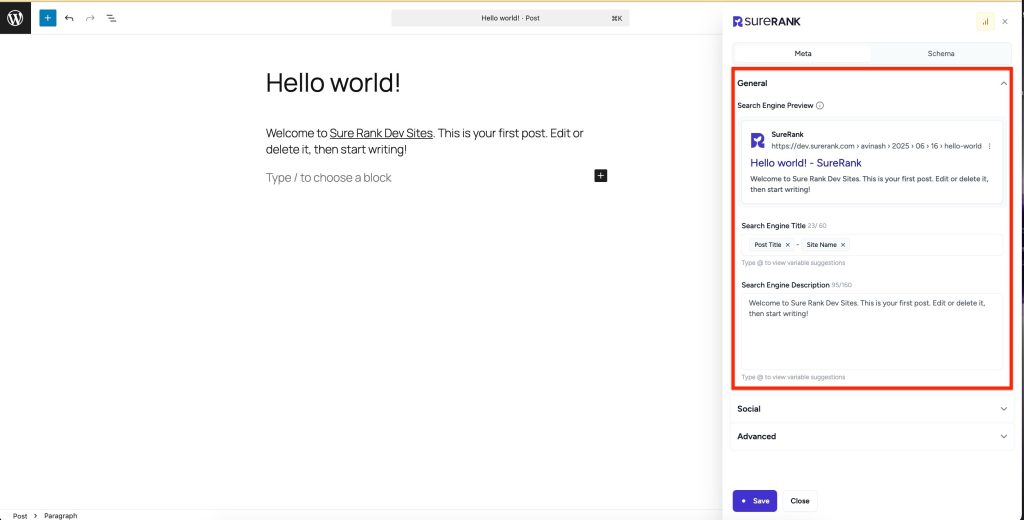Click the Close button
Screen dimensions: 1024x520
pos(800,501)
